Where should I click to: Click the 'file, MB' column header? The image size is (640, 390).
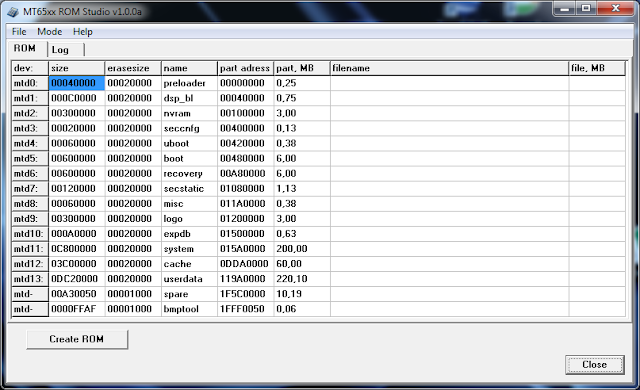597,68
